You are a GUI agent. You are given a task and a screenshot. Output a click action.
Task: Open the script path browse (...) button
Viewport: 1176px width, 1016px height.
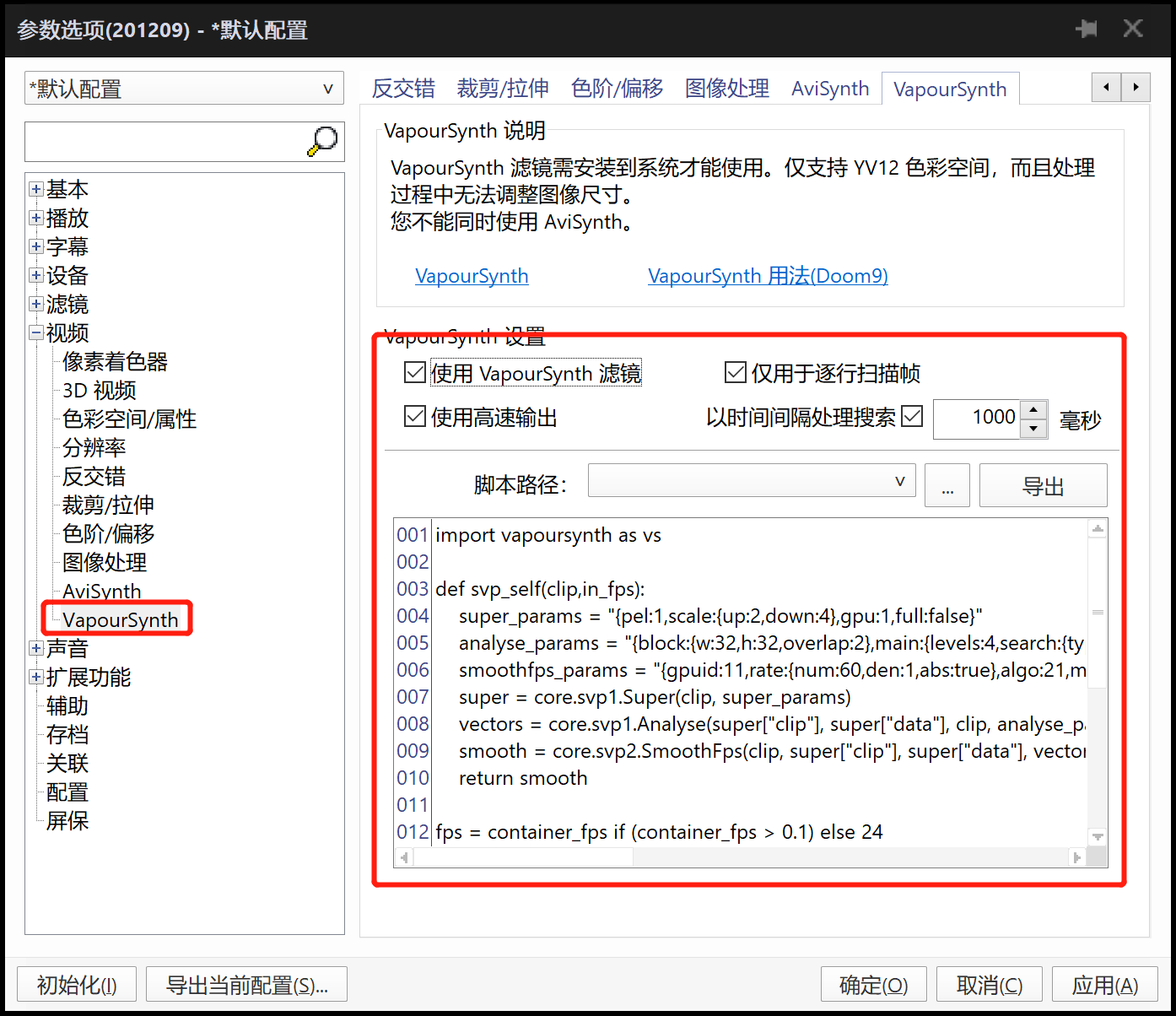947,485
